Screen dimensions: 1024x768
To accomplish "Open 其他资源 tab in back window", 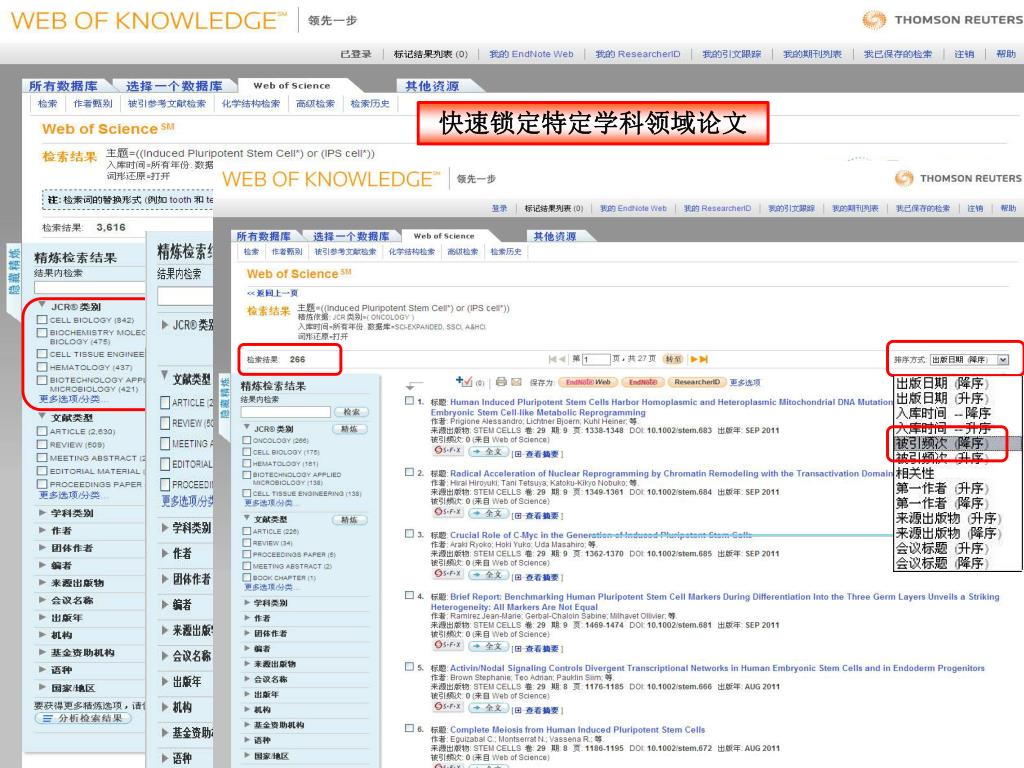I will coord(432,86).
